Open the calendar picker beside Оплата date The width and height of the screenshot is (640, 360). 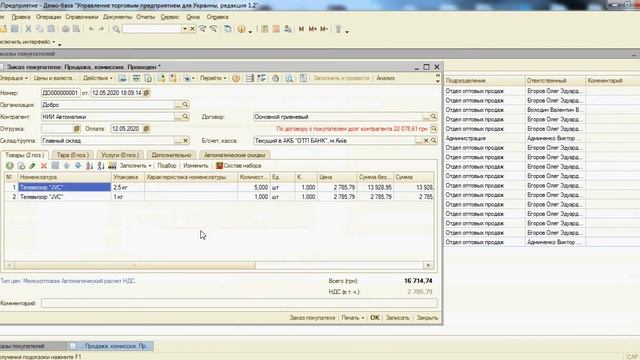(x=147, y=129)
